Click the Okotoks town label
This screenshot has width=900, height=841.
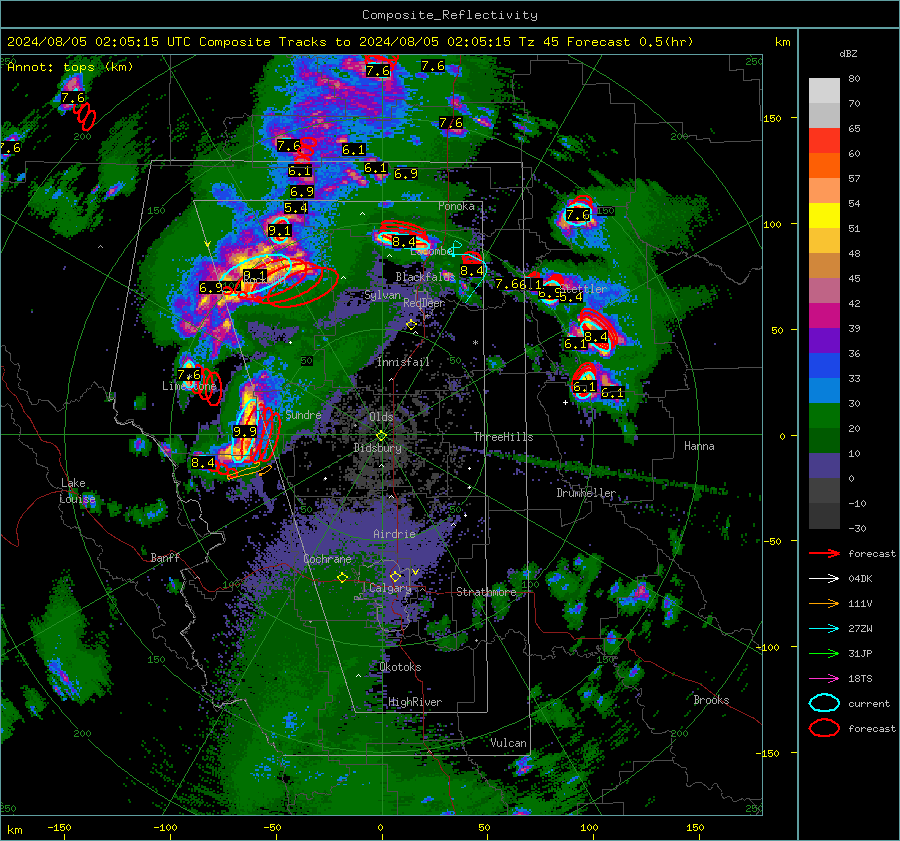400,667
